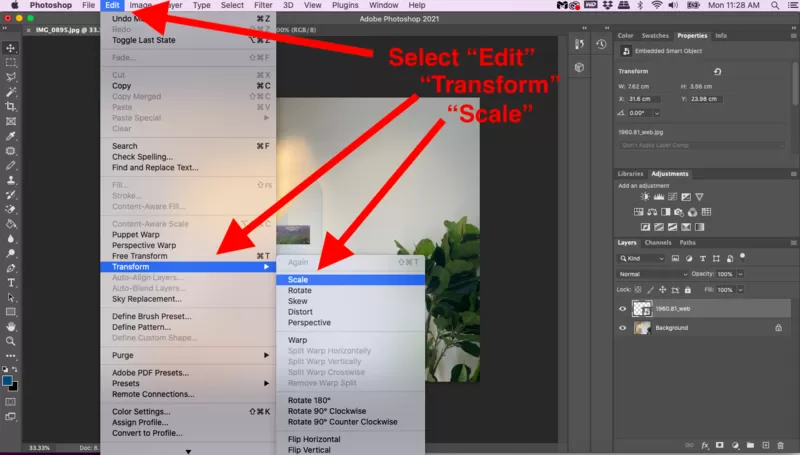The image size is (800, 455).
Task: Click the X position field
Action: (x=643, y=99)
